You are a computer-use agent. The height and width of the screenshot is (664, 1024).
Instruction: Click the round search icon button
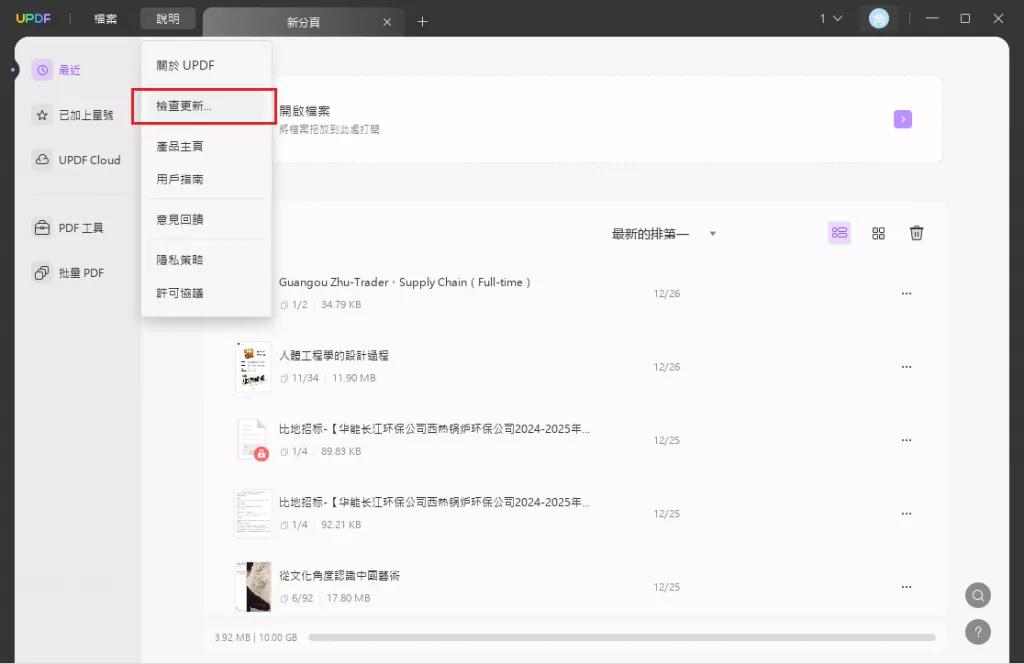point(978,595)
